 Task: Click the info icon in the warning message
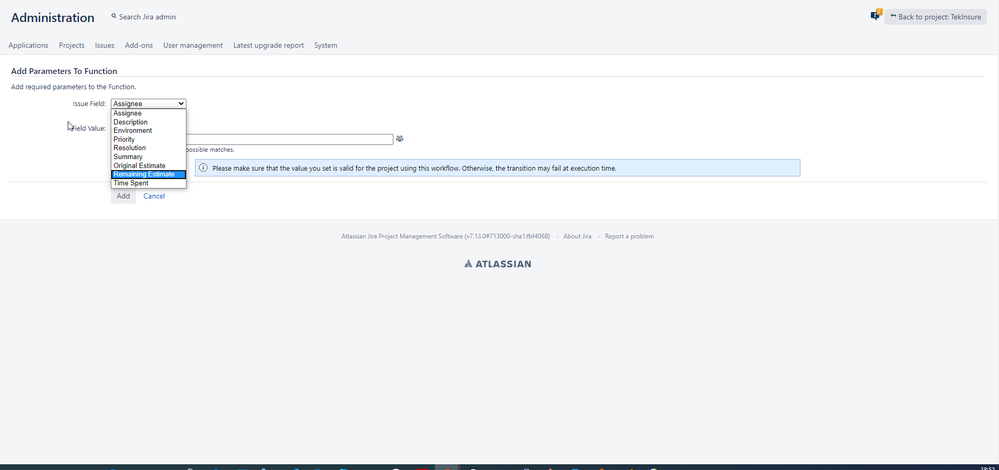[x=203, y=168]
